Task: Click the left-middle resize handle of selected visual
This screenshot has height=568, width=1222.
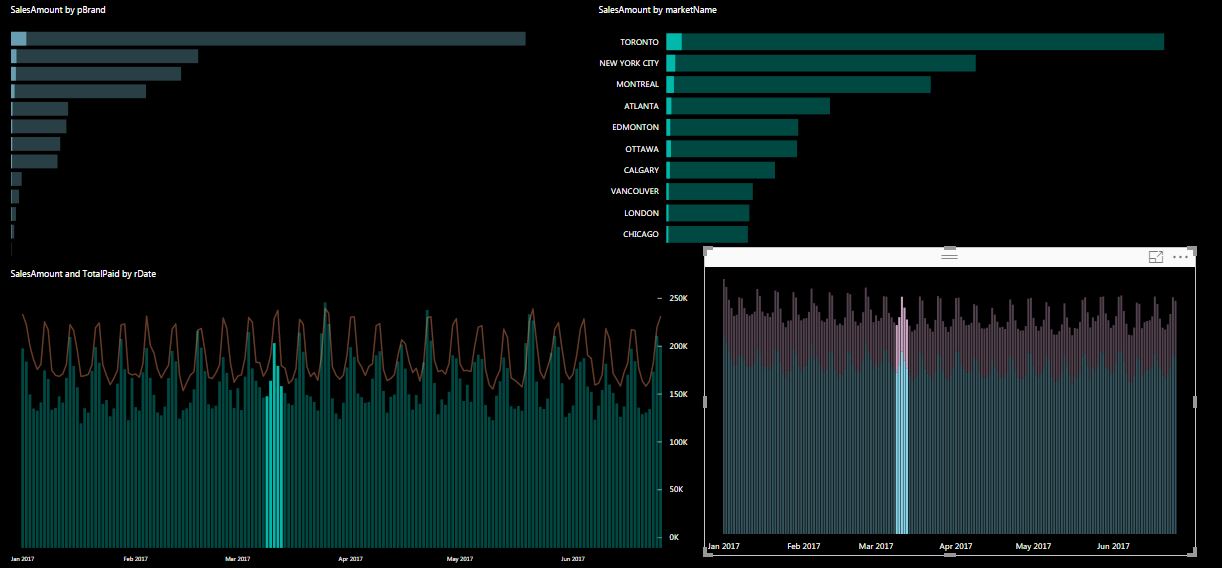Action: [705, 401]
